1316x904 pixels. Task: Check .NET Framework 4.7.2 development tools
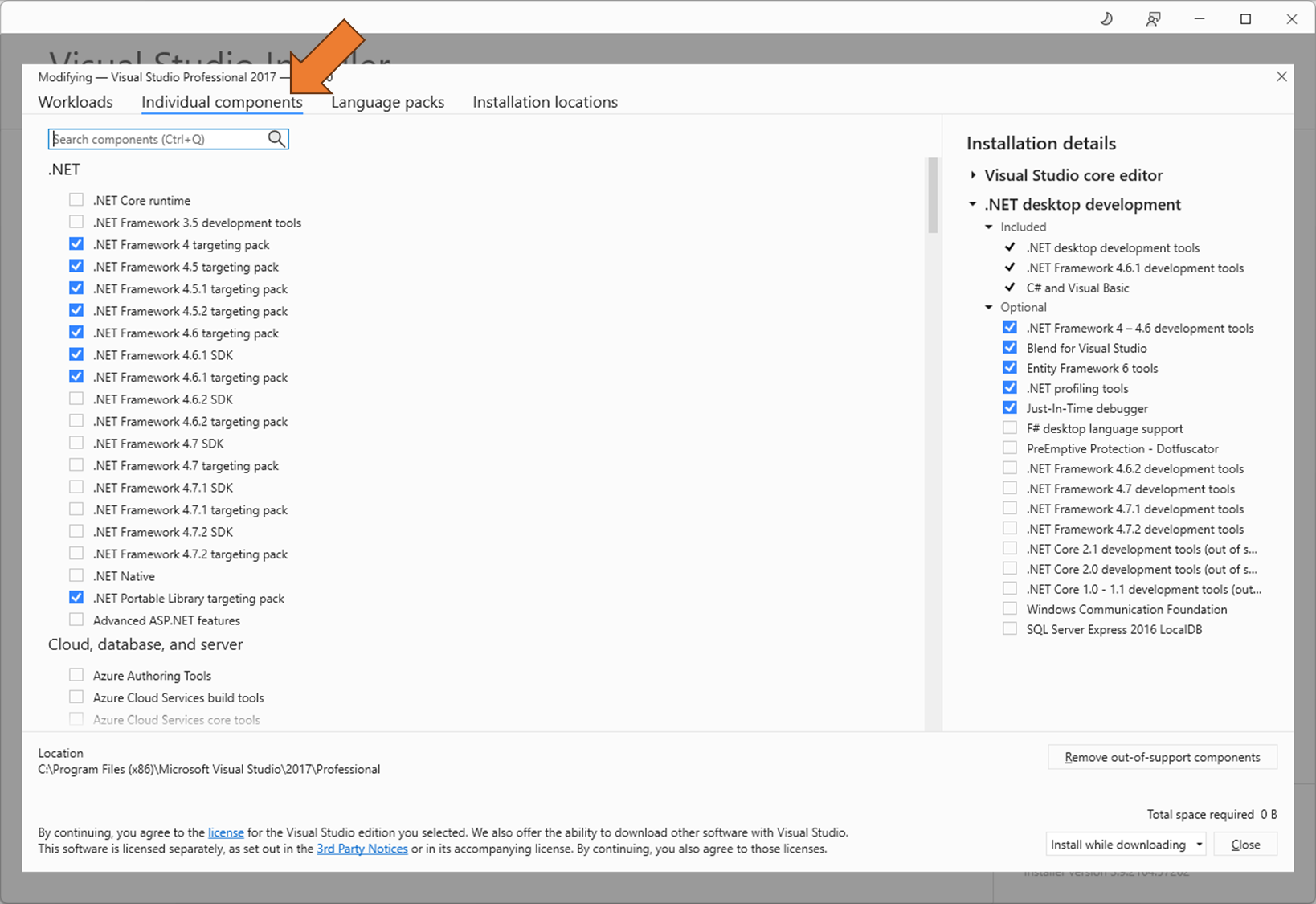pyautogui.click(x=1010, y=528)
